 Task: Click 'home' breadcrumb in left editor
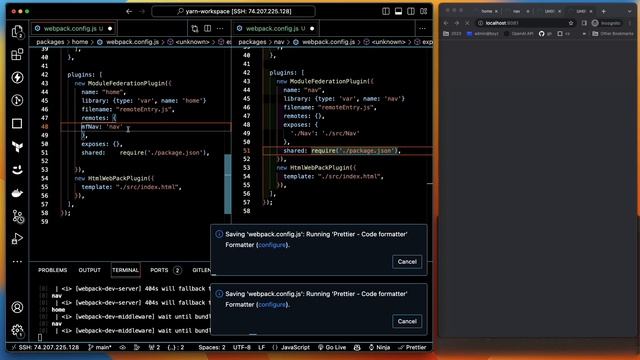click(x=80, y=42)
